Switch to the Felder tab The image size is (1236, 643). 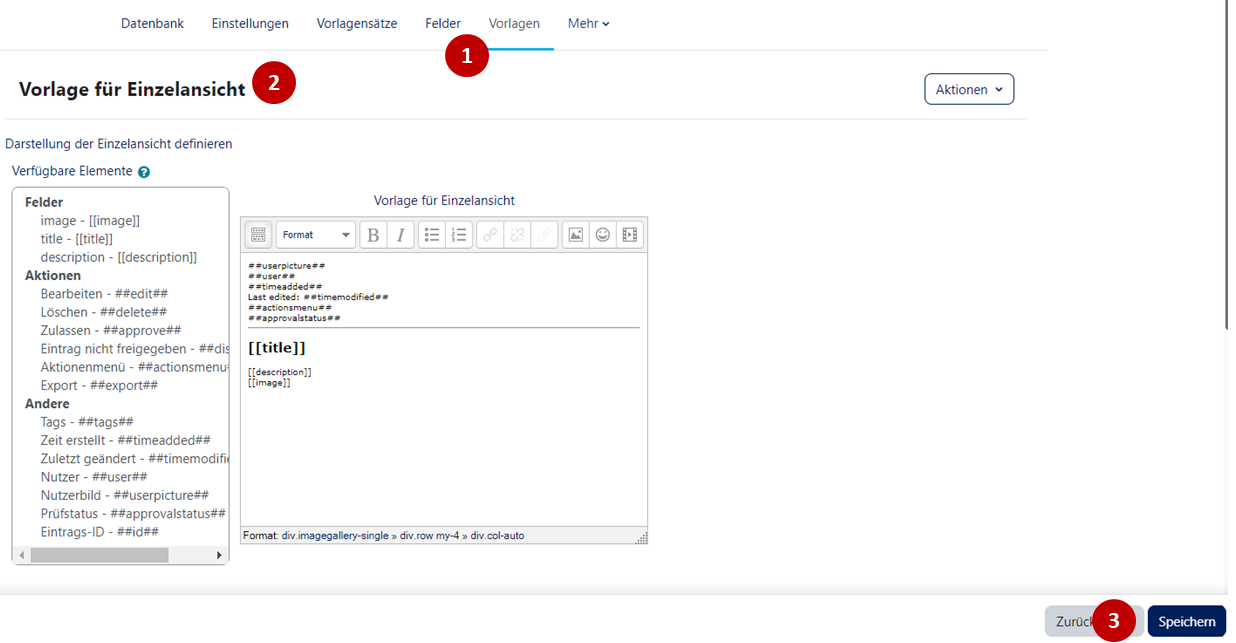click(x=443, y=23)
